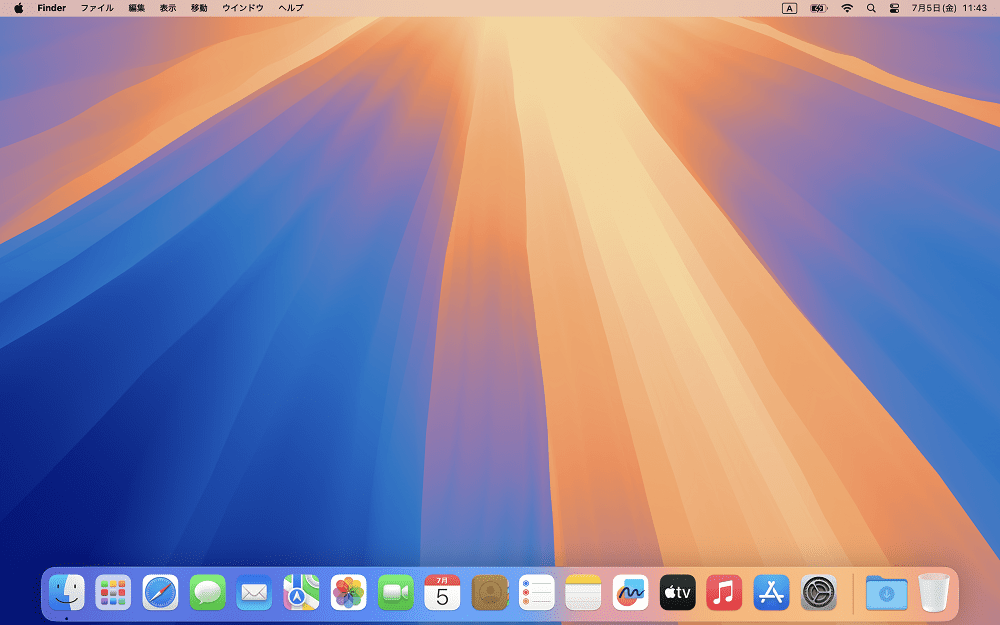Open the 表示 menu
Screen dimensions: 1000x625
point(168,8)
